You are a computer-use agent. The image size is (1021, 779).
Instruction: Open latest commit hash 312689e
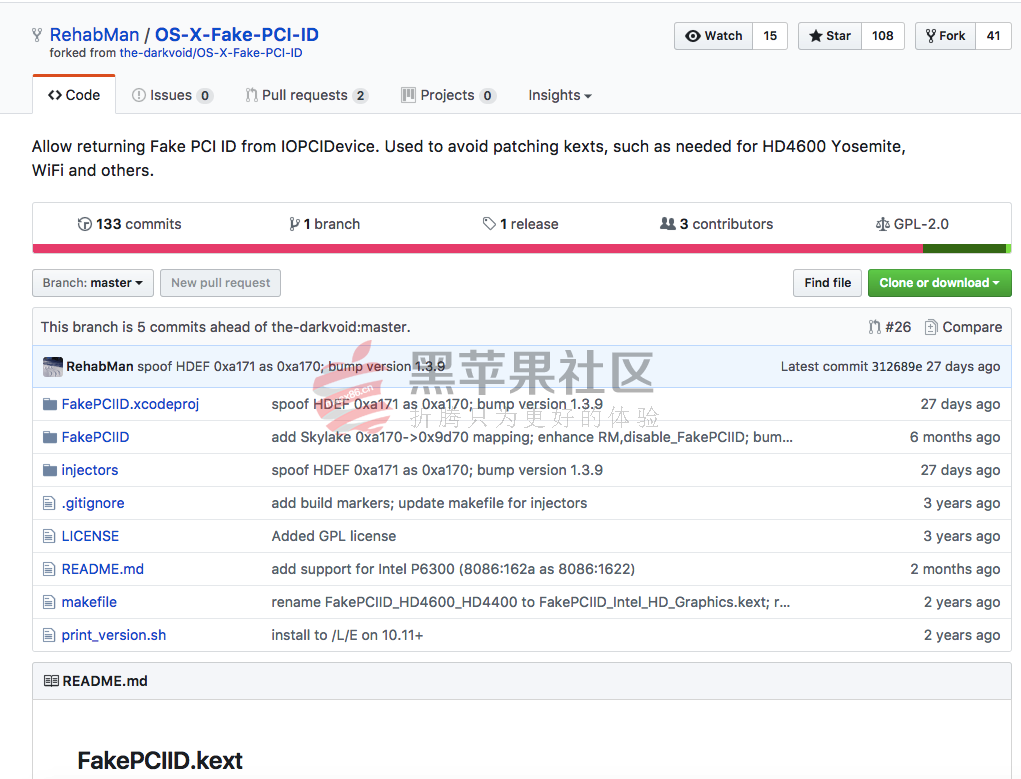tap(897, 367)
